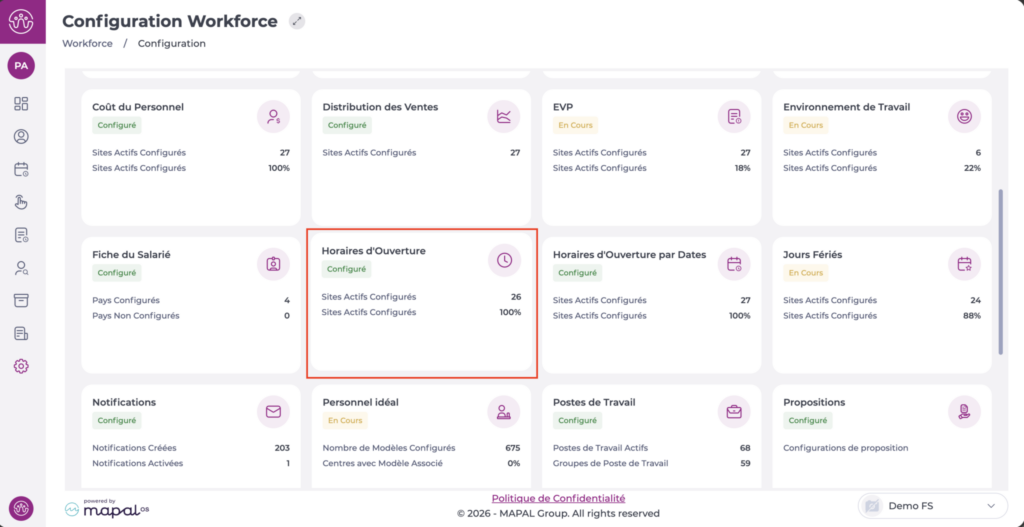Expand the Demo FS site dropdown
Image resolution: width=1024 pixels, height=527 pixels.
point(932,506)
